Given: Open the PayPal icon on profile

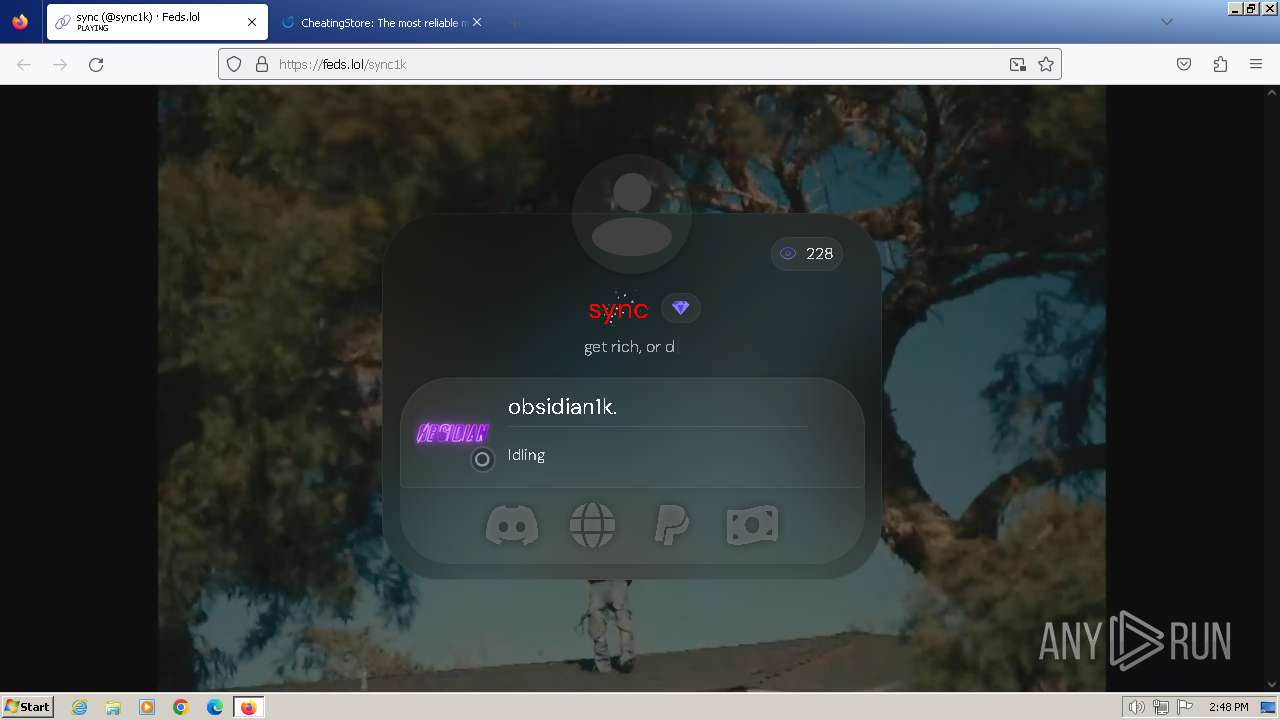Looking at the screenshot, I should 671,525.
